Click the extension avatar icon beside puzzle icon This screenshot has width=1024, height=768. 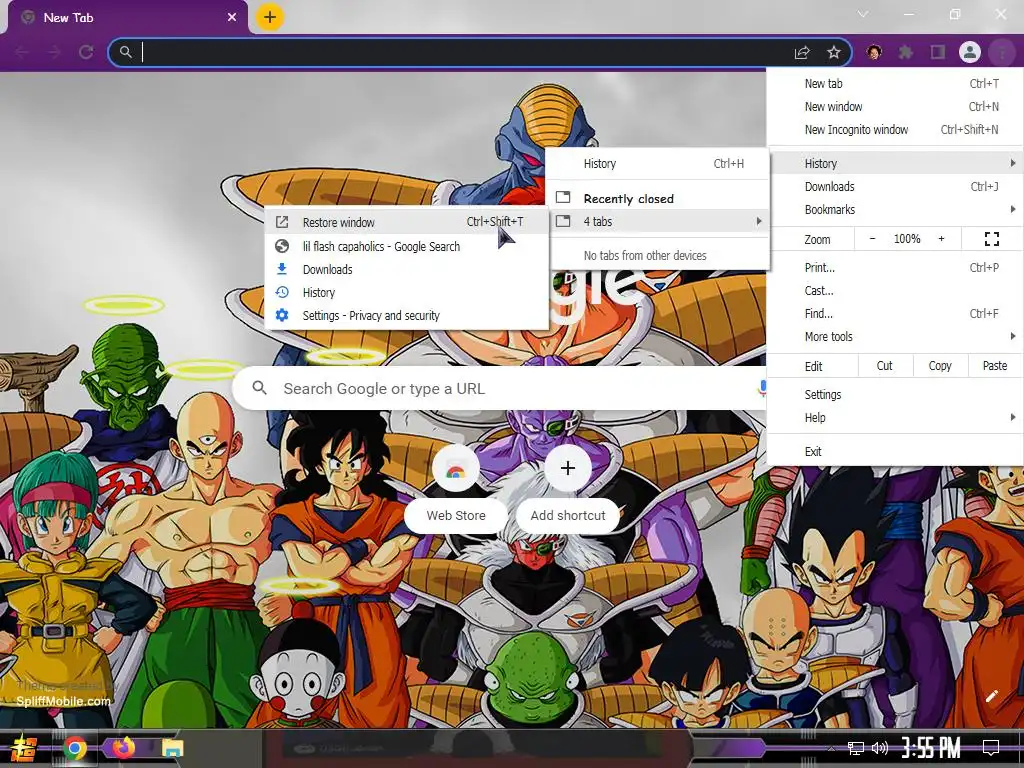(x=874, y=52)
